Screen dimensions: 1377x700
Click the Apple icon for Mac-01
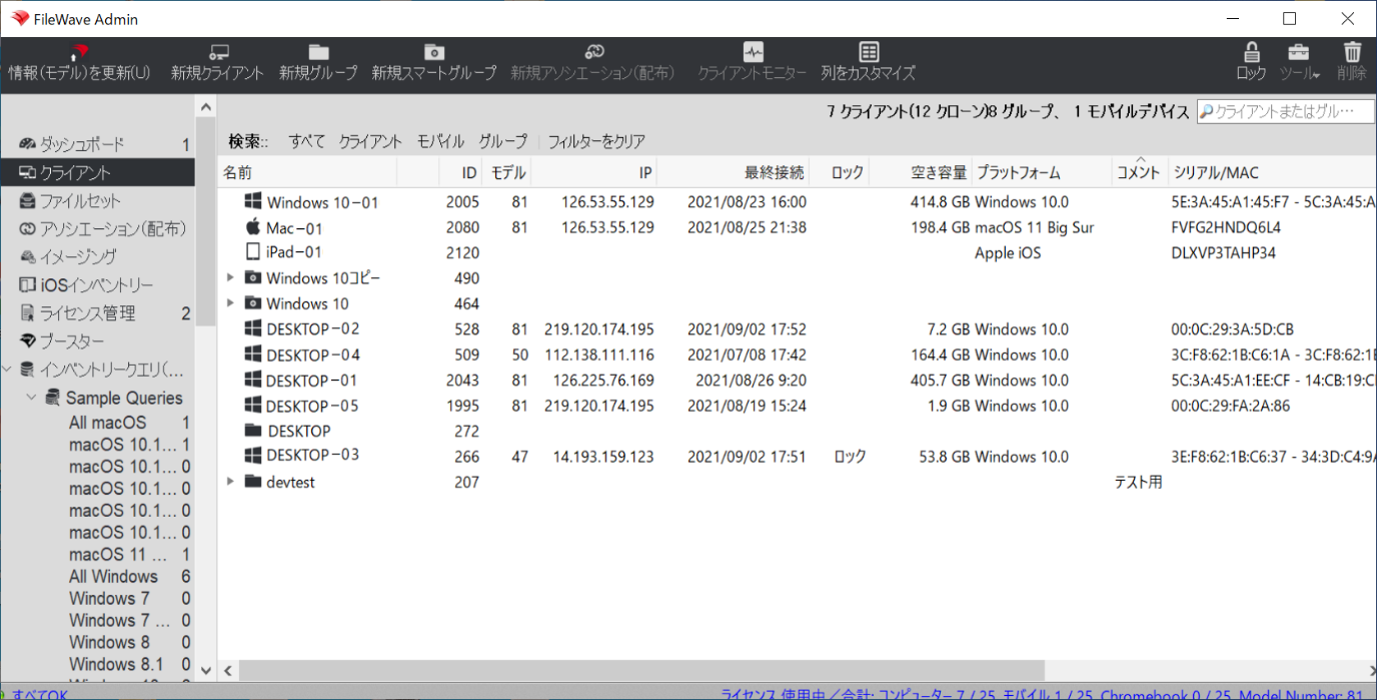coord(253,226)
